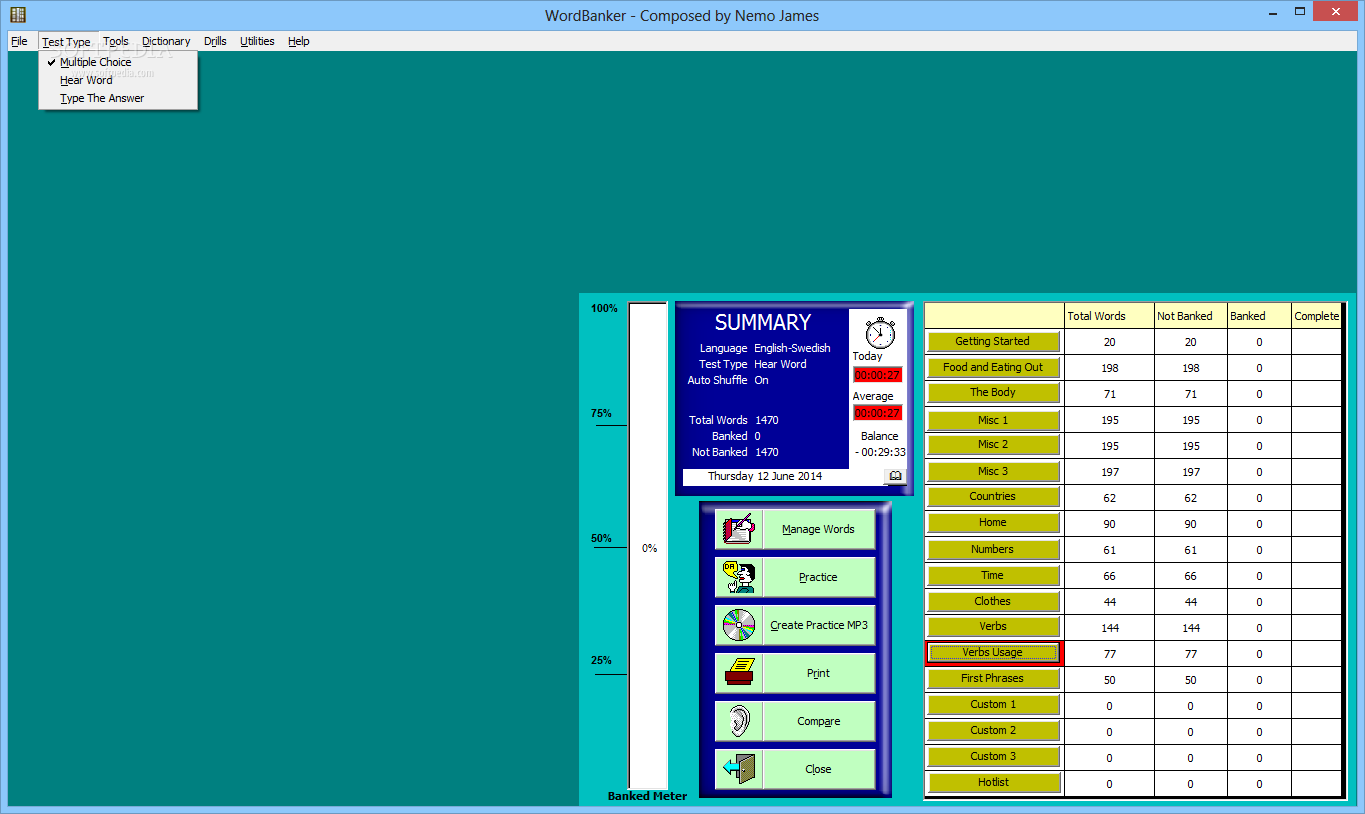Screen dimensions: 1365x814
Task: Open the File menu
Action: 19,41
